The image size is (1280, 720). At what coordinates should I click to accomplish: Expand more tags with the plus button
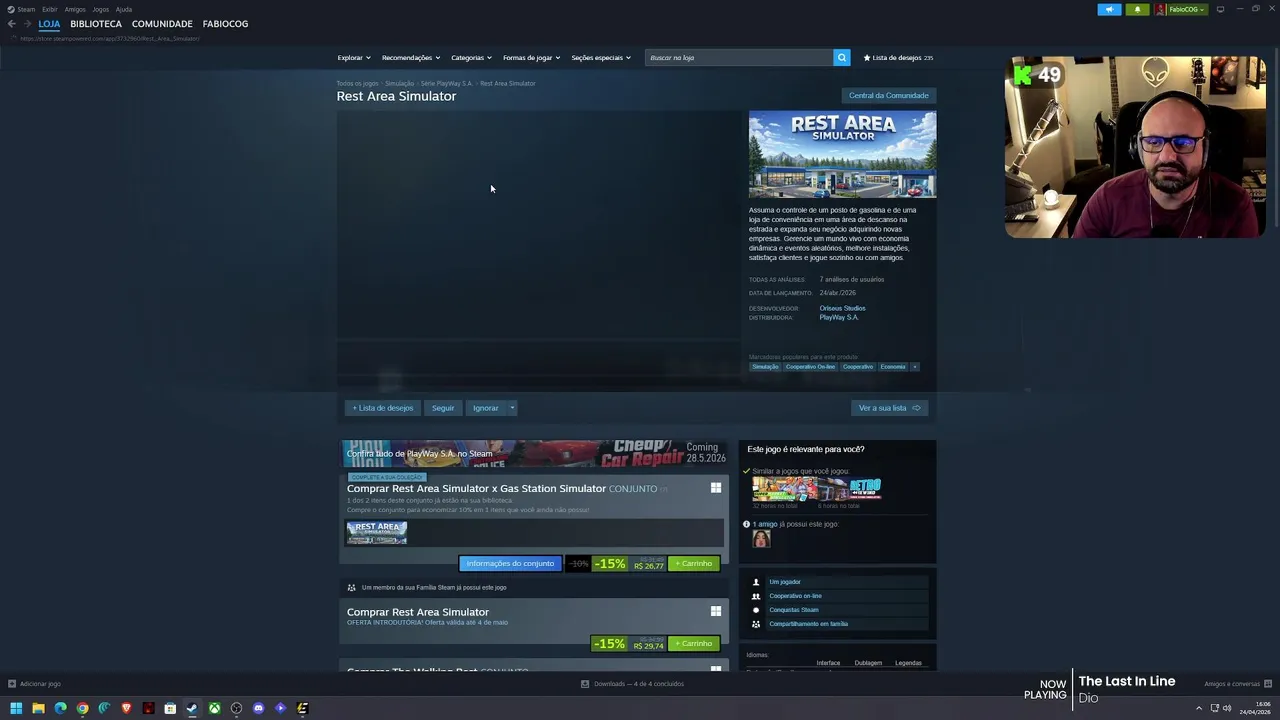tap(914, 367)
